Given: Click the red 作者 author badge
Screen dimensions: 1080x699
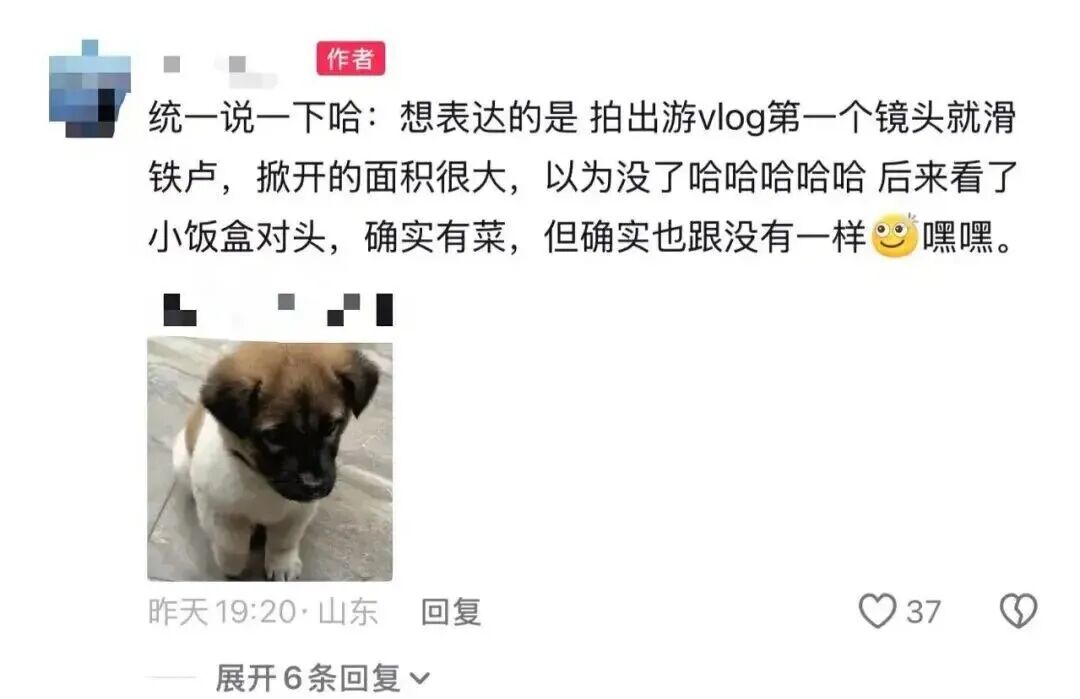Looking at the screenshot, I should (x=351, y=59).
